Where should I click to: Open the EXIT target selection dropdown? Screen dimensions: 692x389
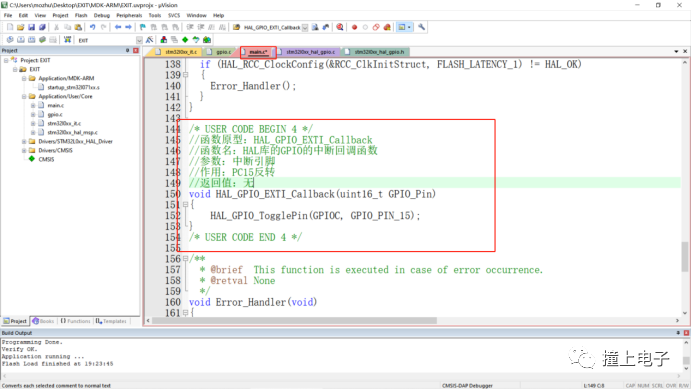coord(139,40)
